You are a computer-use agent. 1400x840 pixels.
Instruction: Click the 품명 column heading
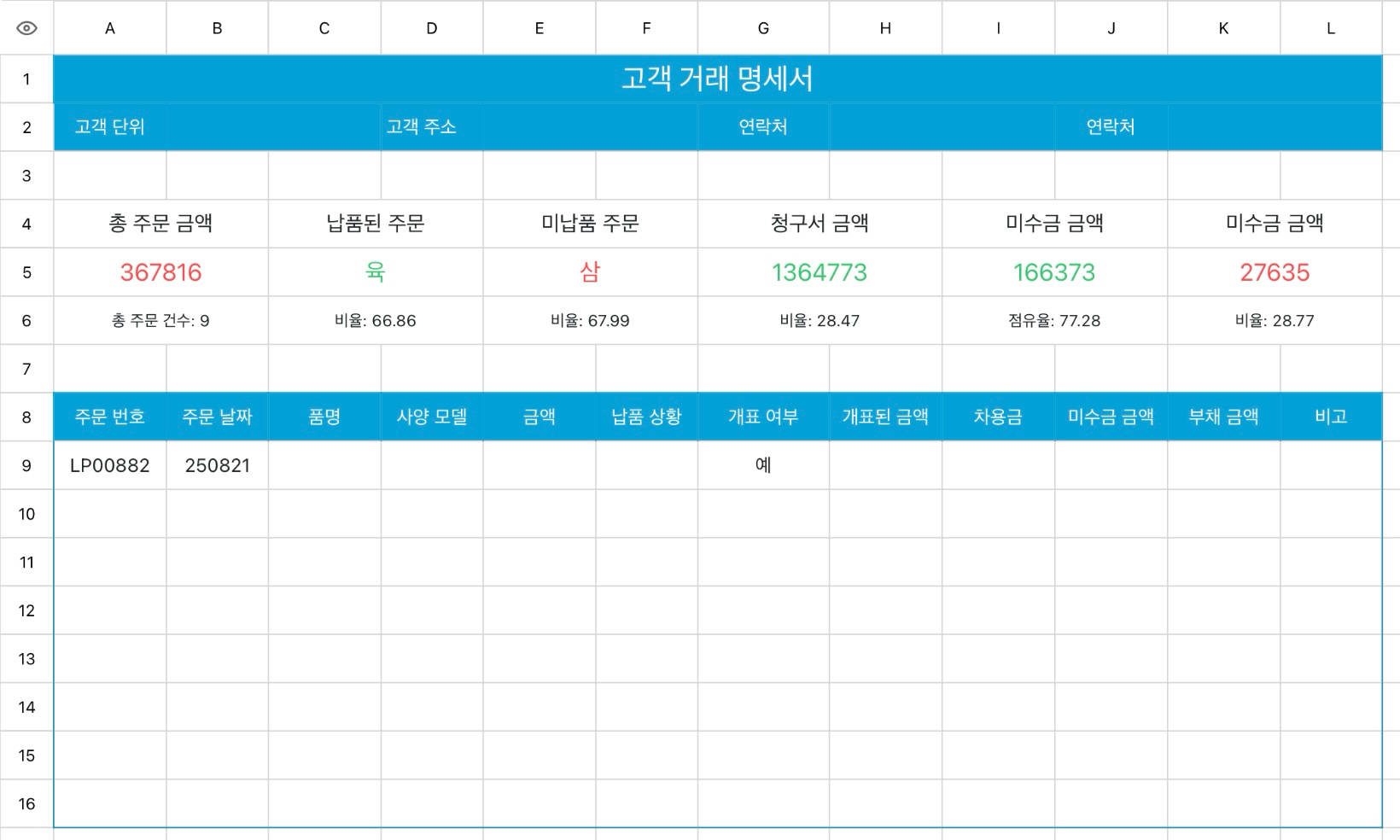(324, 417)
